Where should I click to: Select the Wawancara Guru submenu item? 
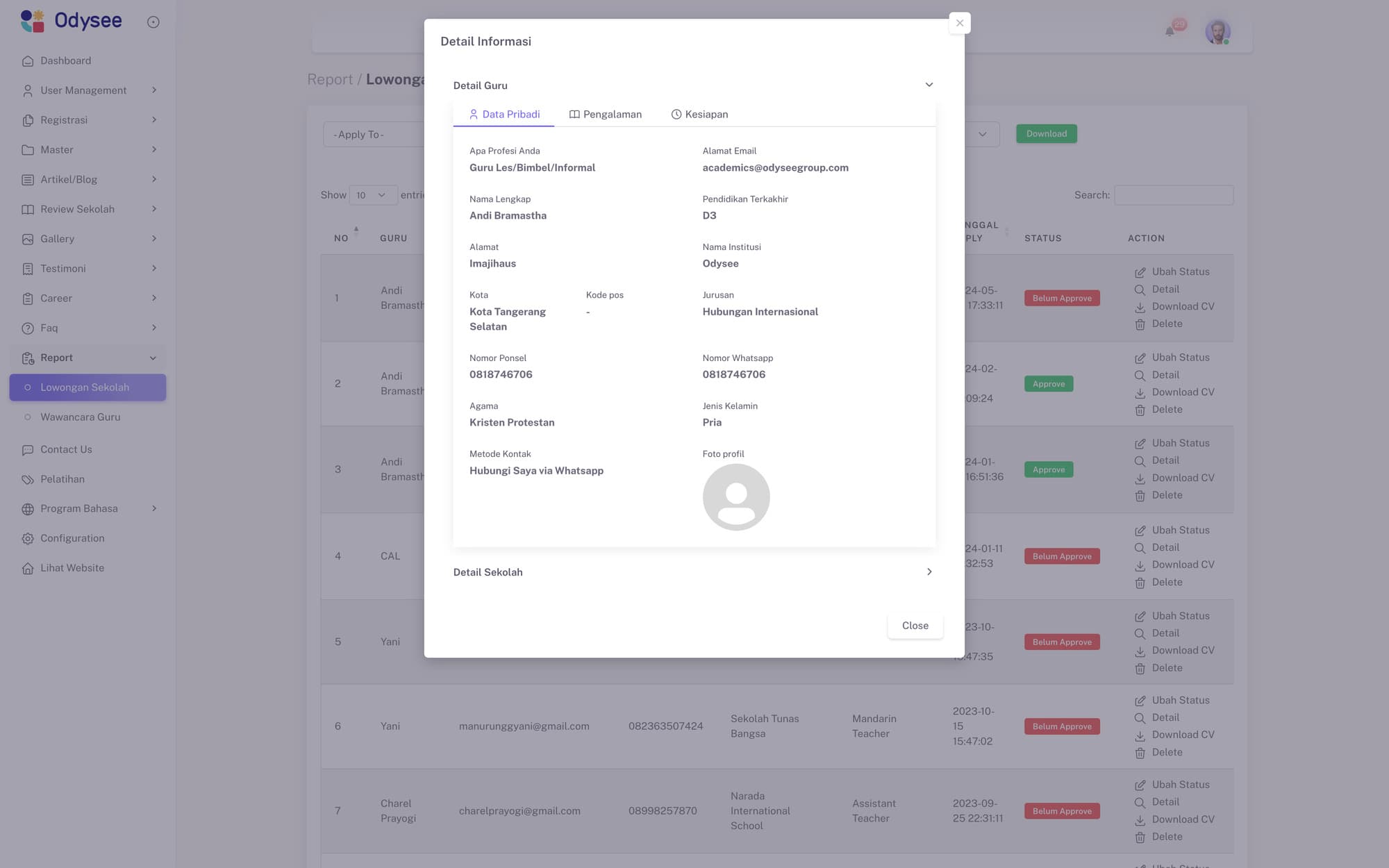pos(80,417)
